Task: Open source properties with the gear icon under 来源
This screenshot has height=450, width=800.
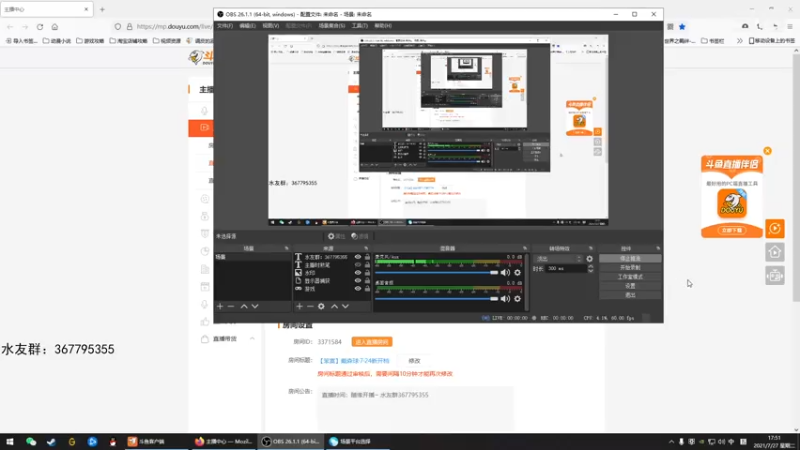Action: coord(321,306)
